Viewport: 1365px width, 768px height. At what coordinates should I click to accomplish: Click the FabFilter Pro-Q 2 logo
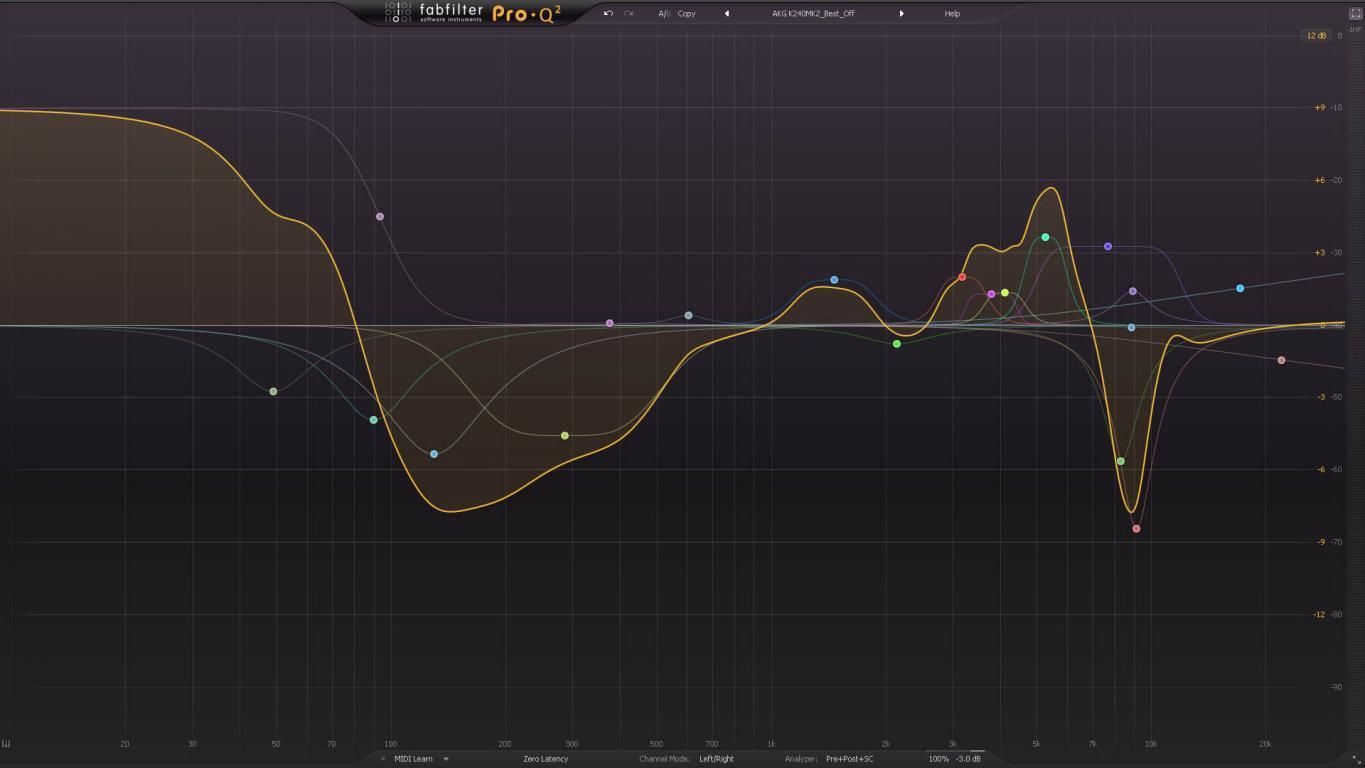tap(473, 13)
